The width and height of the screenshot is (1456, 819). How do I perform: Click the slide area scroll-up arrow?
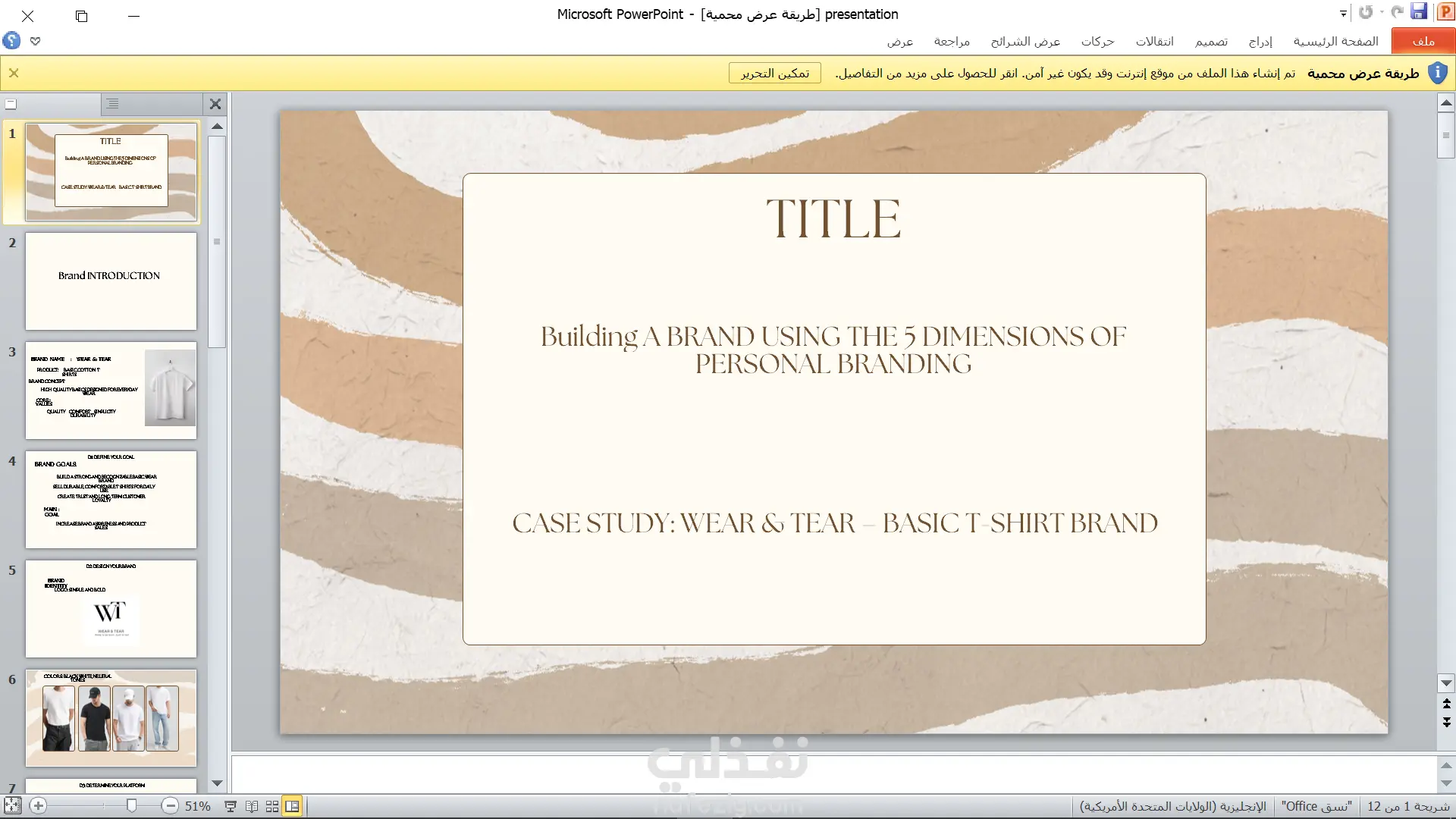point(1446,102)
